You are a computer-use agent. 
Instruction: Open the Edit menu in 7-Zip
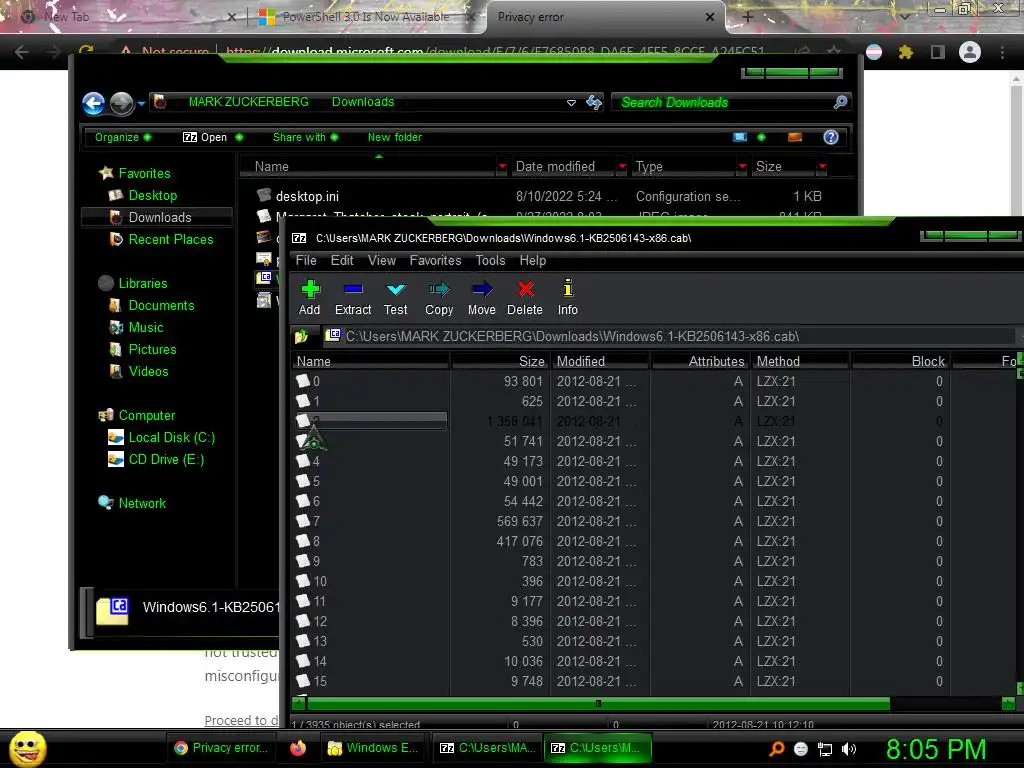342,261
